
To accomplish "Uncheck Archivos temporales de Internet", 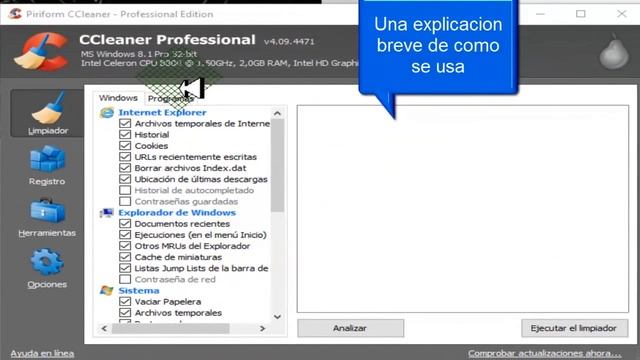I will pyautogui.click(x=125, y=123).
